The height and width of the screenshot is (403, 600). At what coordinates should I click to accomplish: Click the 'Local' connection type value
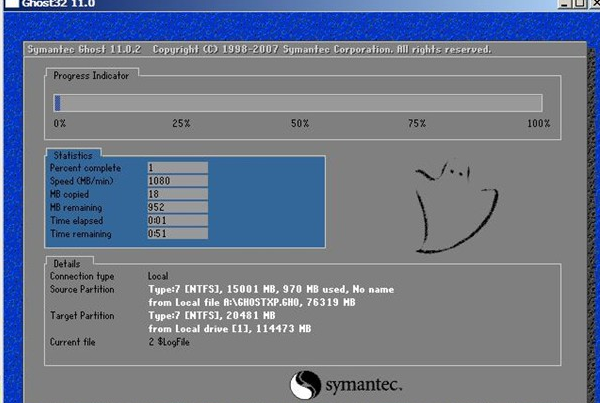pos(158,276)
